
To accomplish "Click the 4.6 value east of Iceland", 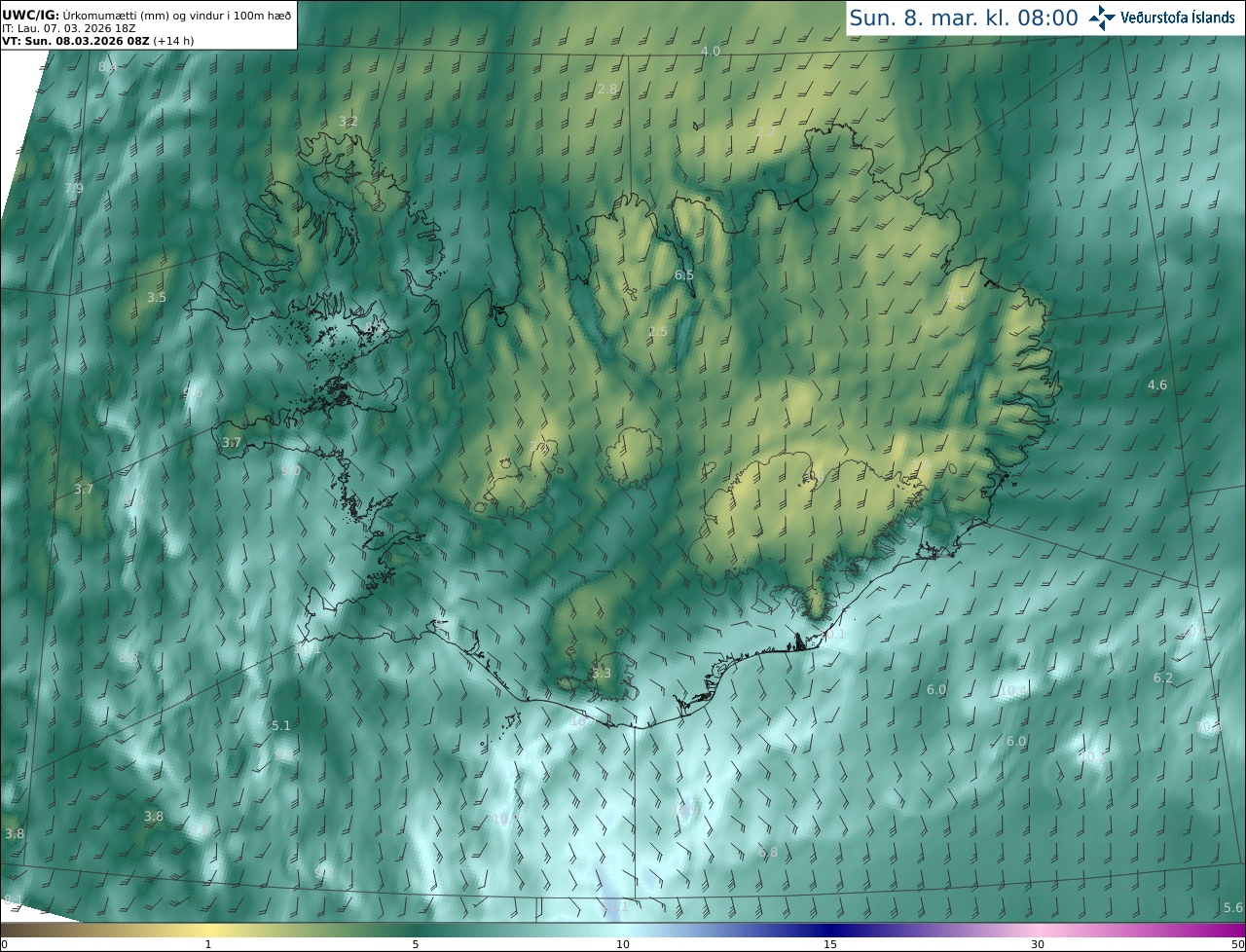I will point(1156,385).
